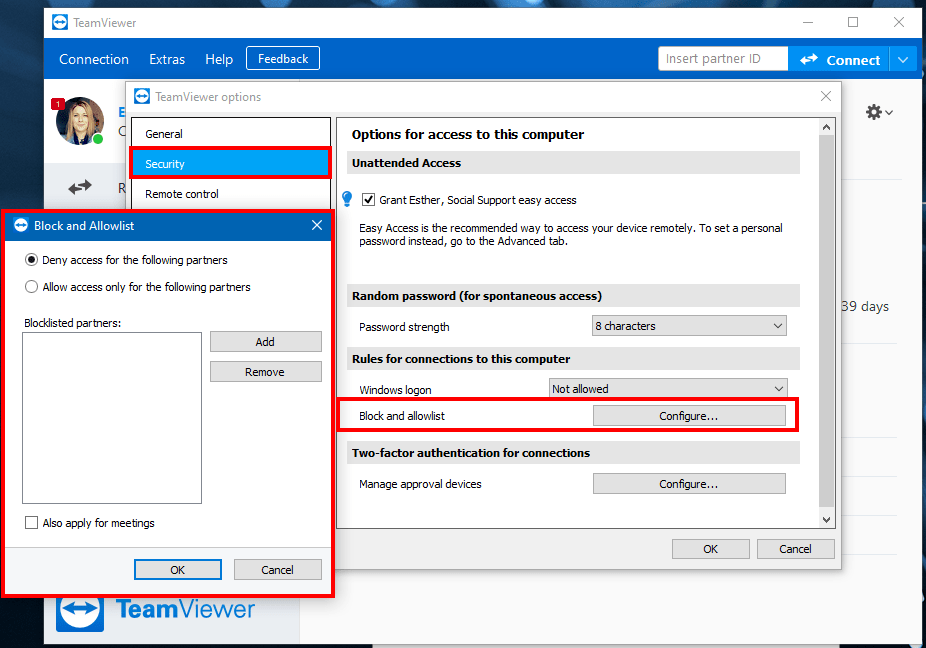Add a blocklisted partner
Screen dimensions: 926x648
265,341
